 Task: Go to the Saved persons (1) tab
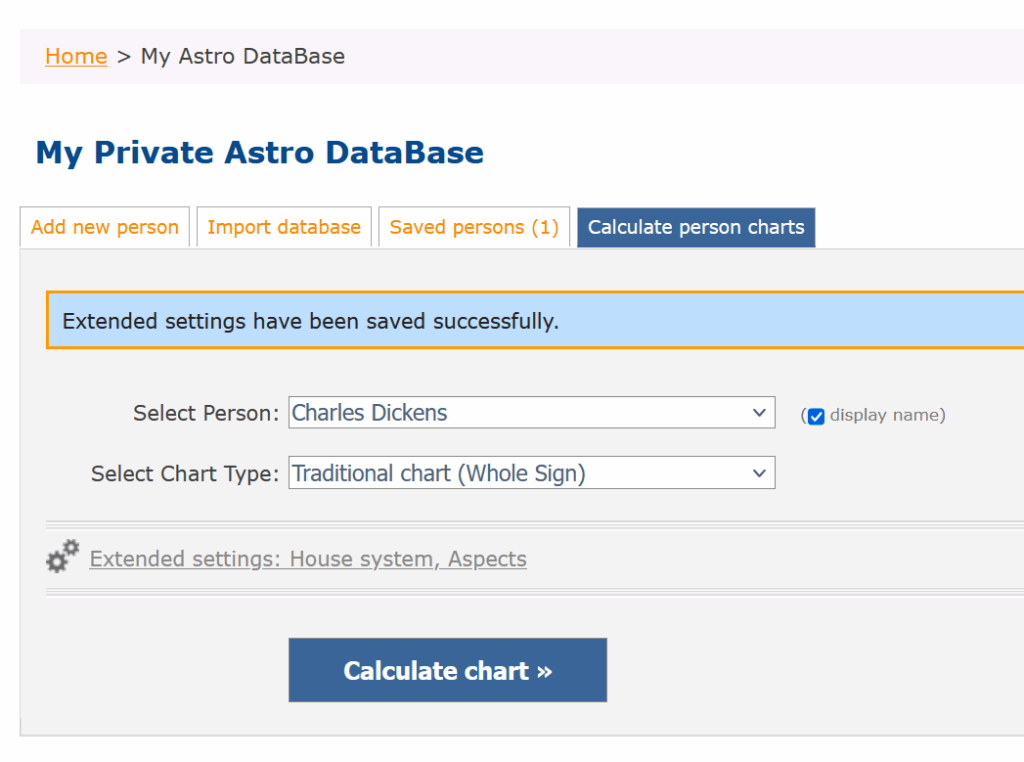click(x=474, y=227)
